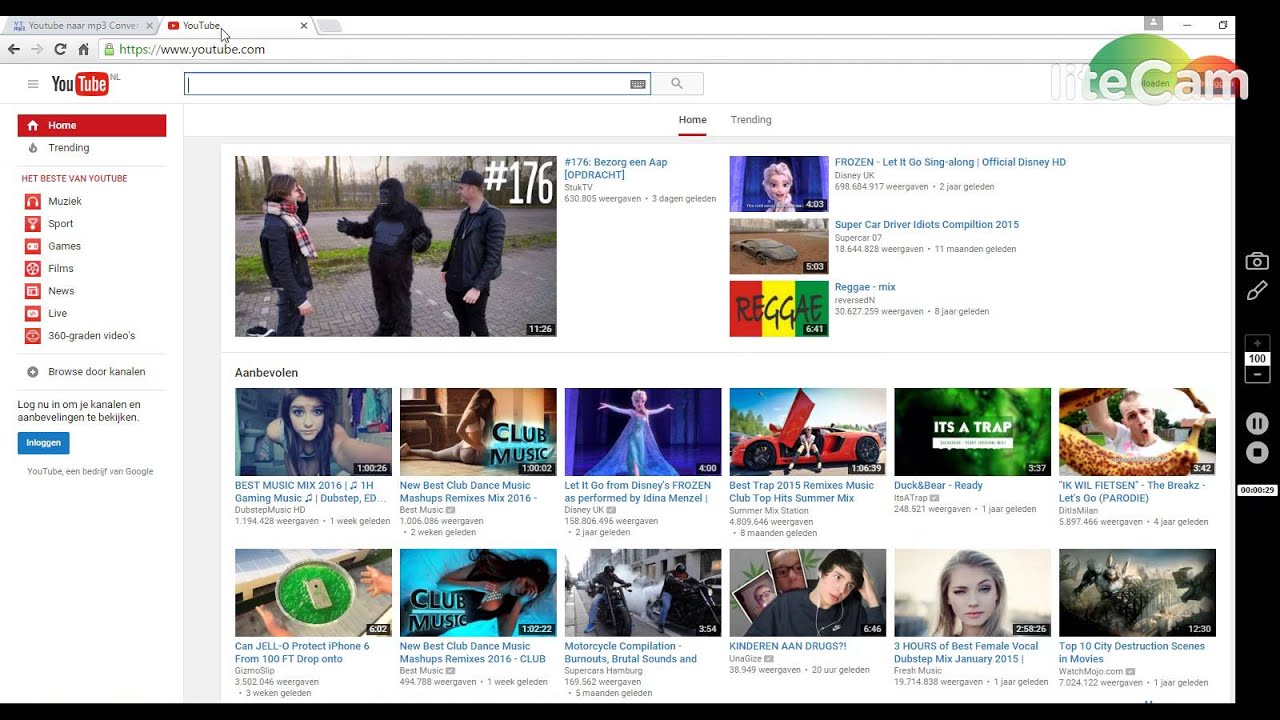Open Top 10 City Destruction Scenes title
Screen dimensions: 1280x720
click(x=1132, y=652)
